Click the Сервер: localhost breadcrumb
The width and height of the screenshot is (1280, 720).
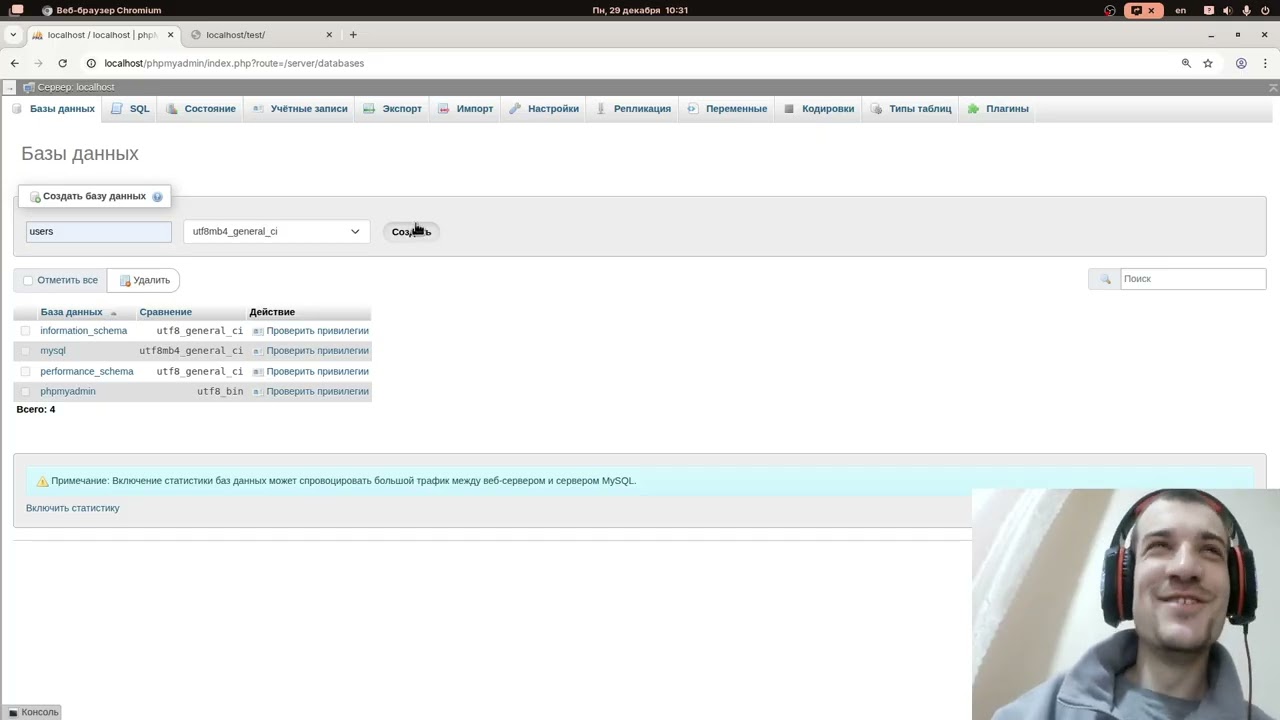pos(76,88)
